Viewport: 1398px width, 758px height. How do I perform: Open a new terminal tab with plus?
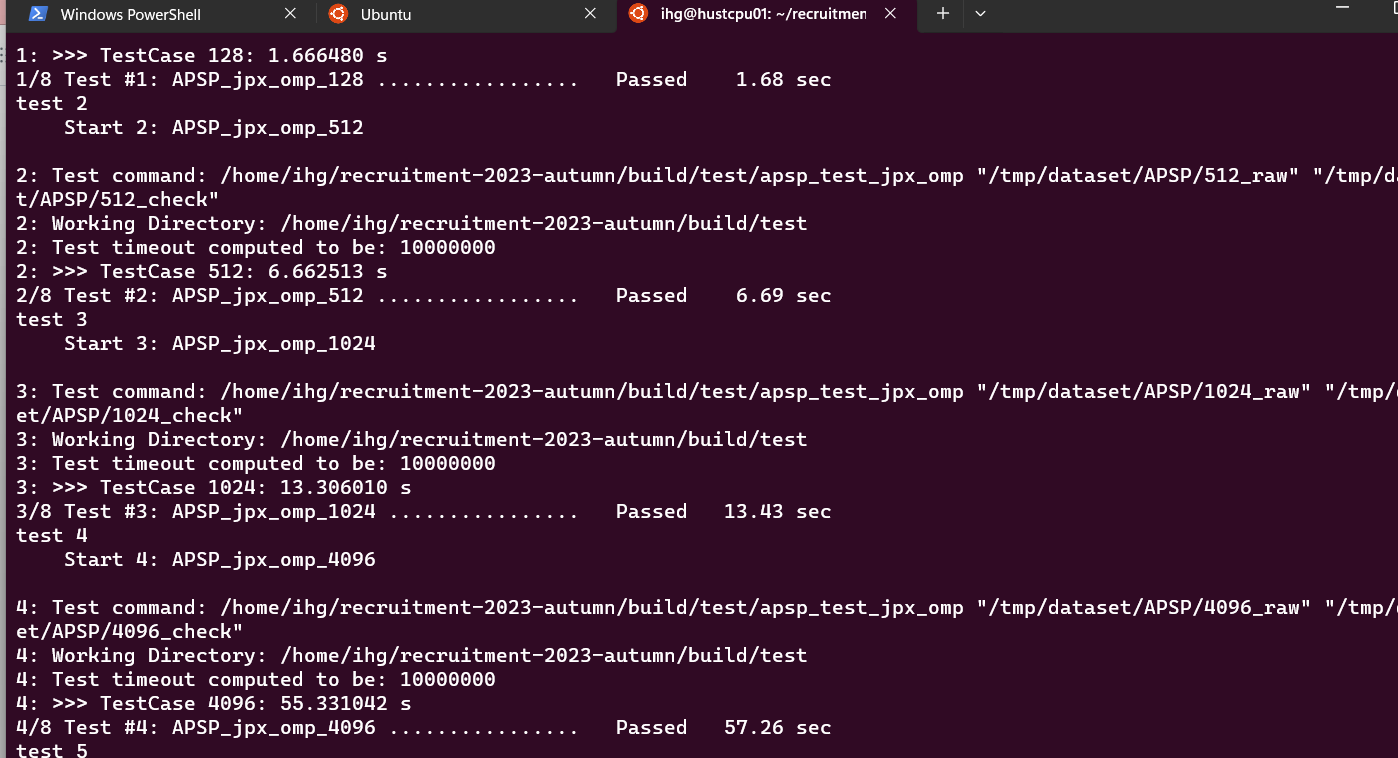tap(942, 14)
